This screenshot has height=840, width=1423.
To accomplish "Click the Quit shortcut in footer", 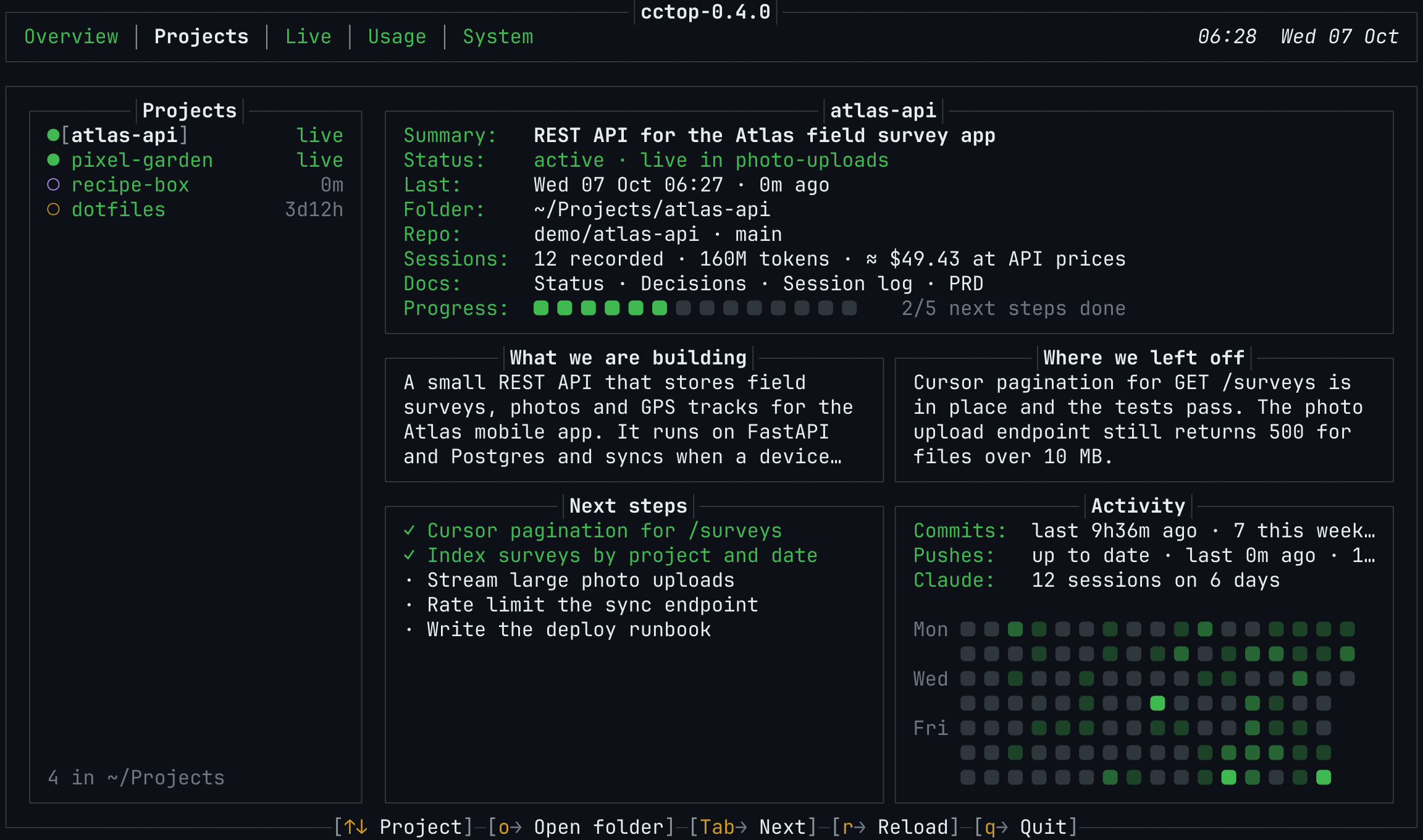I will click(1025, 827).
